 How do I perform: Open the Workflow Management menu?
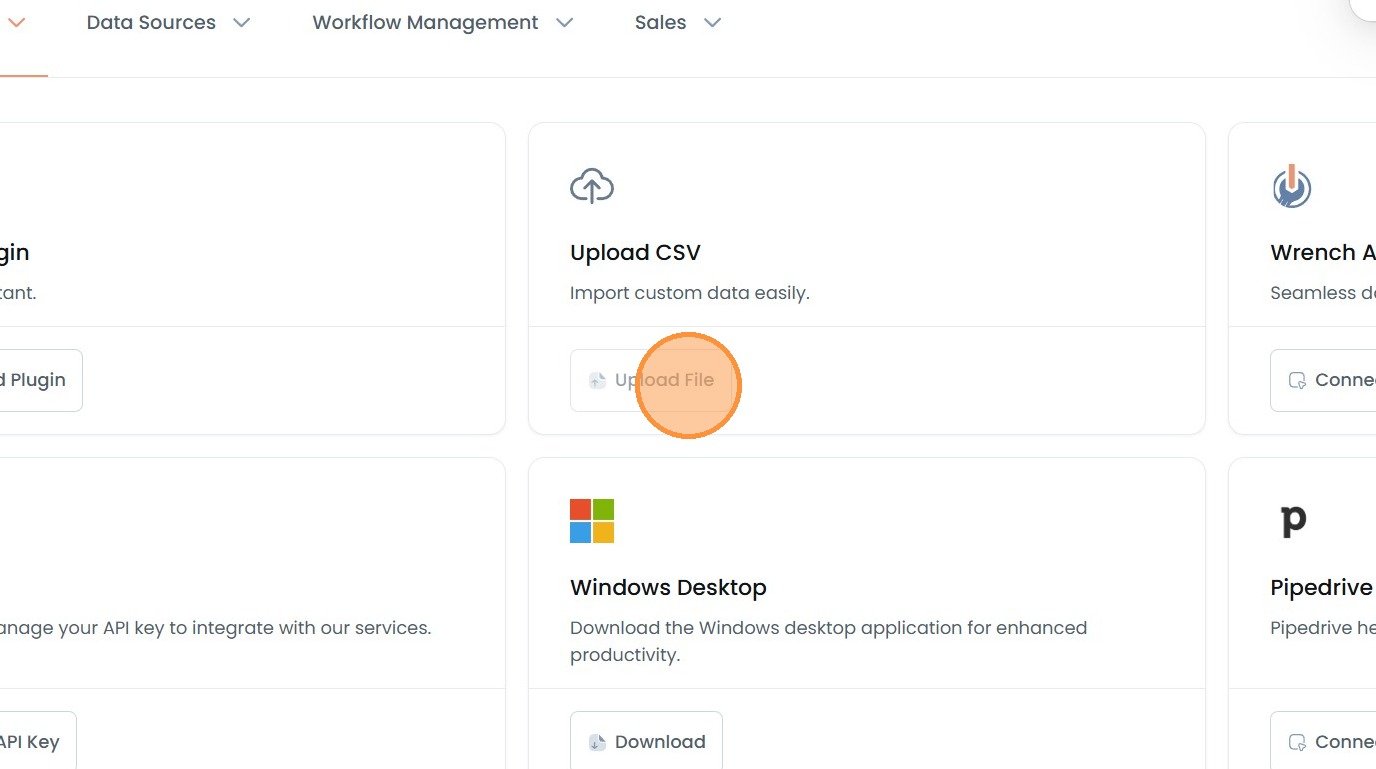coord(425,22)
